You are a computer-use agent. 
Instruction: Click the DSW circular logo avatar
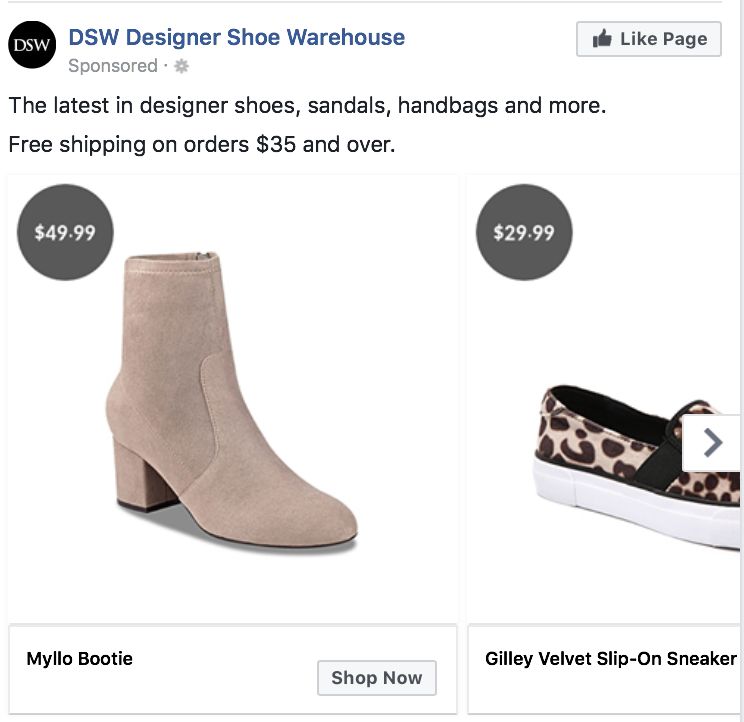(x=32, y=44)
